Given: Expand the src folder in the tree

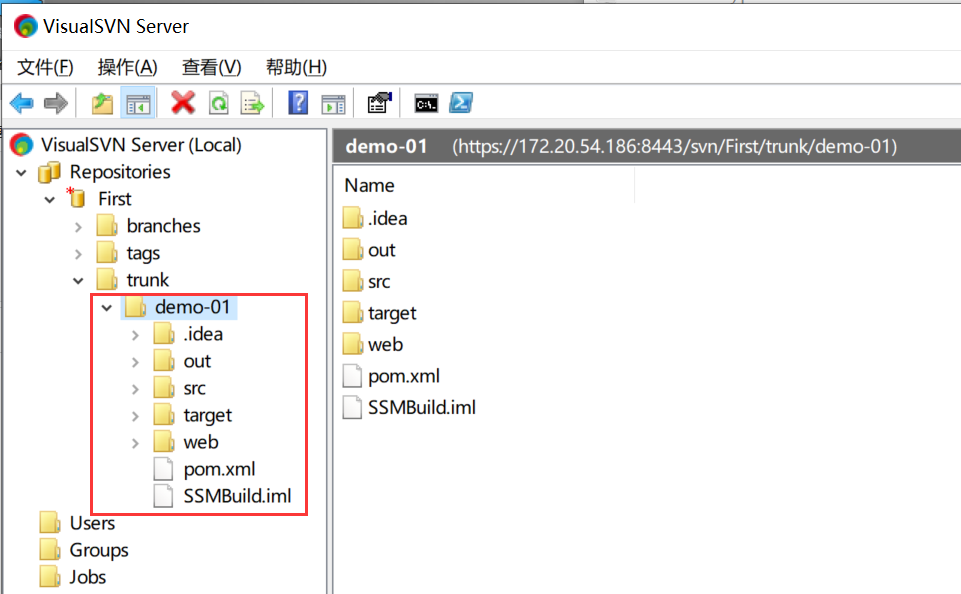Looking at the screenshot, I should point(135,389).
